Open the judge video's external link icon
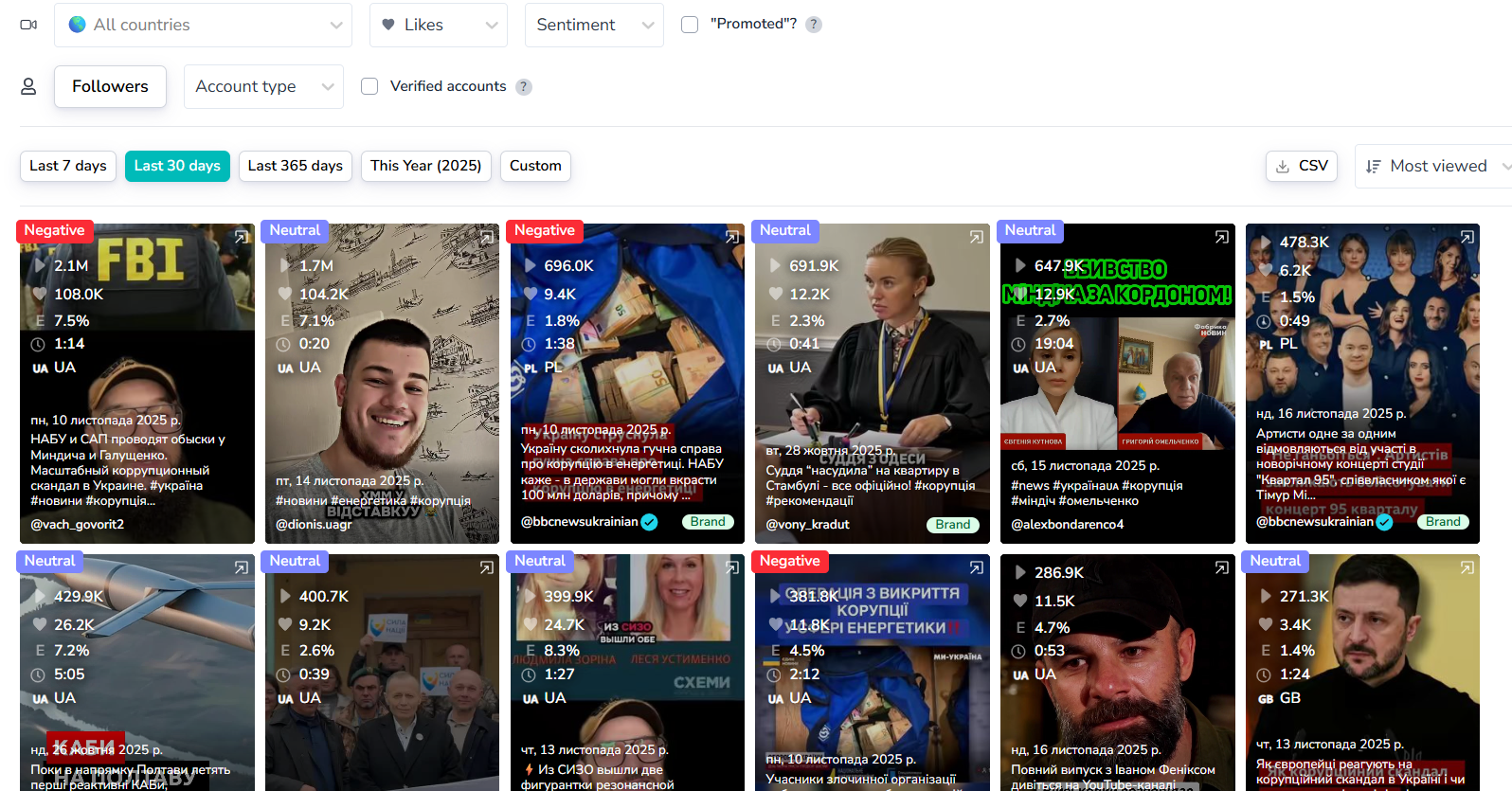This screenshot has height=791, width=1512. pos(977,237)
